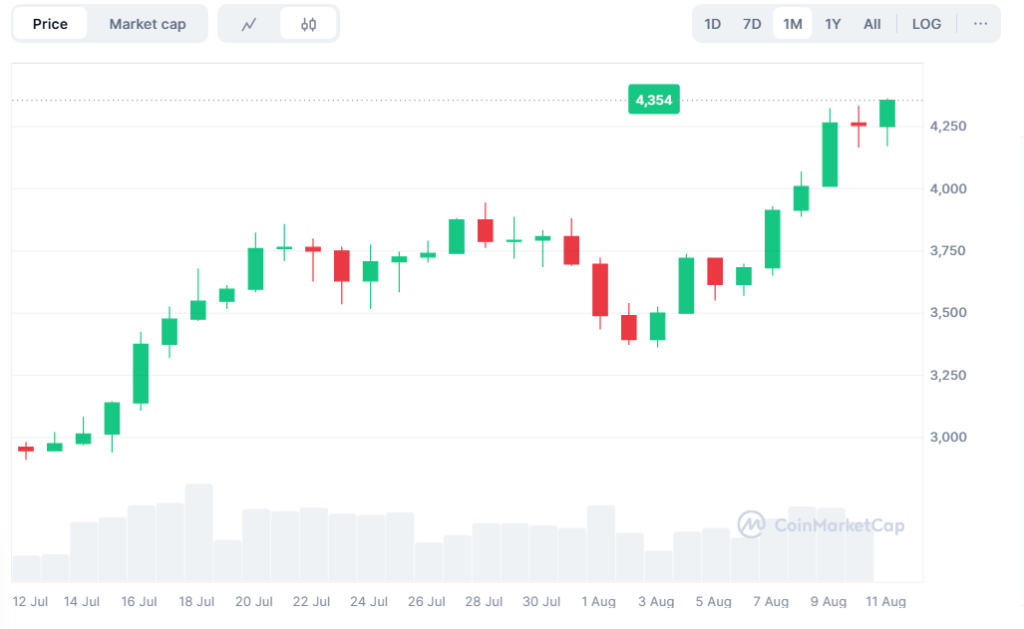Show the 1Y price history
Image resolution: width=1024 pixels, height=629 pixels.
832,24
